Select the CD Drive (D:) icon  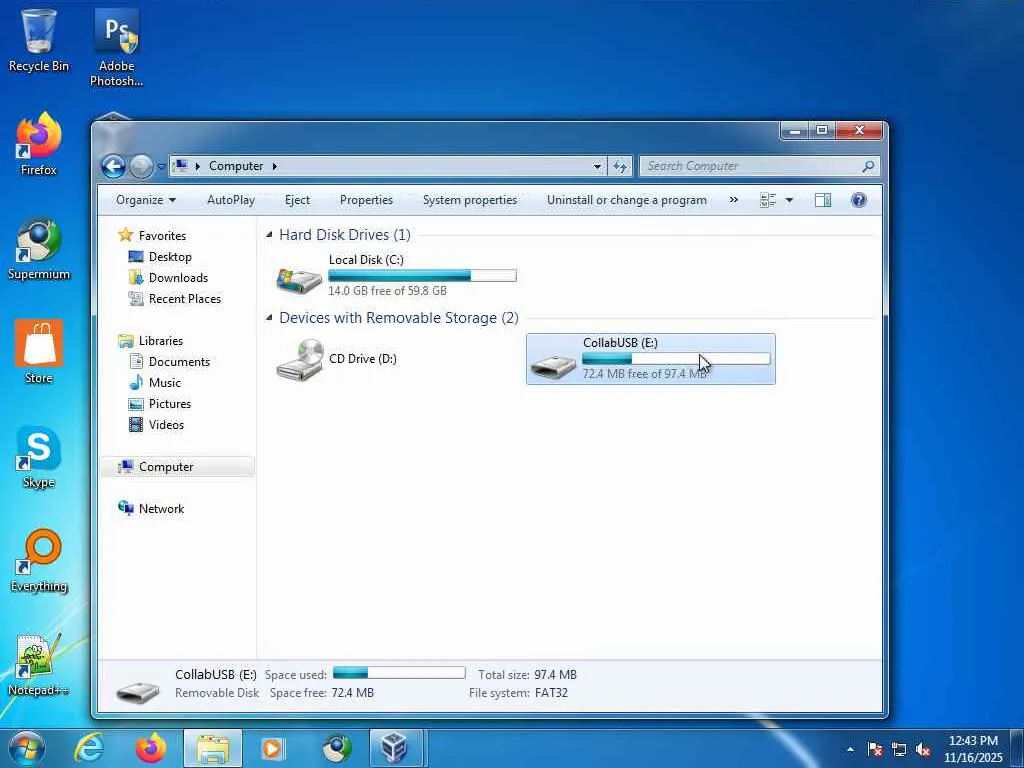point(300,360)
